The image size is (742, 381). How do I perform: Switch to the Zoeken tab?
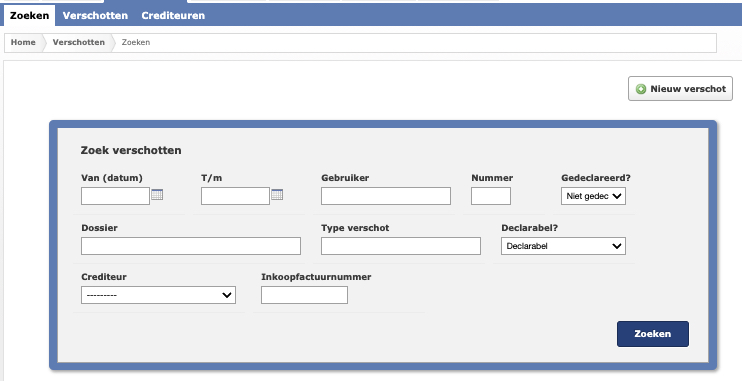click(x=29, y=15)
